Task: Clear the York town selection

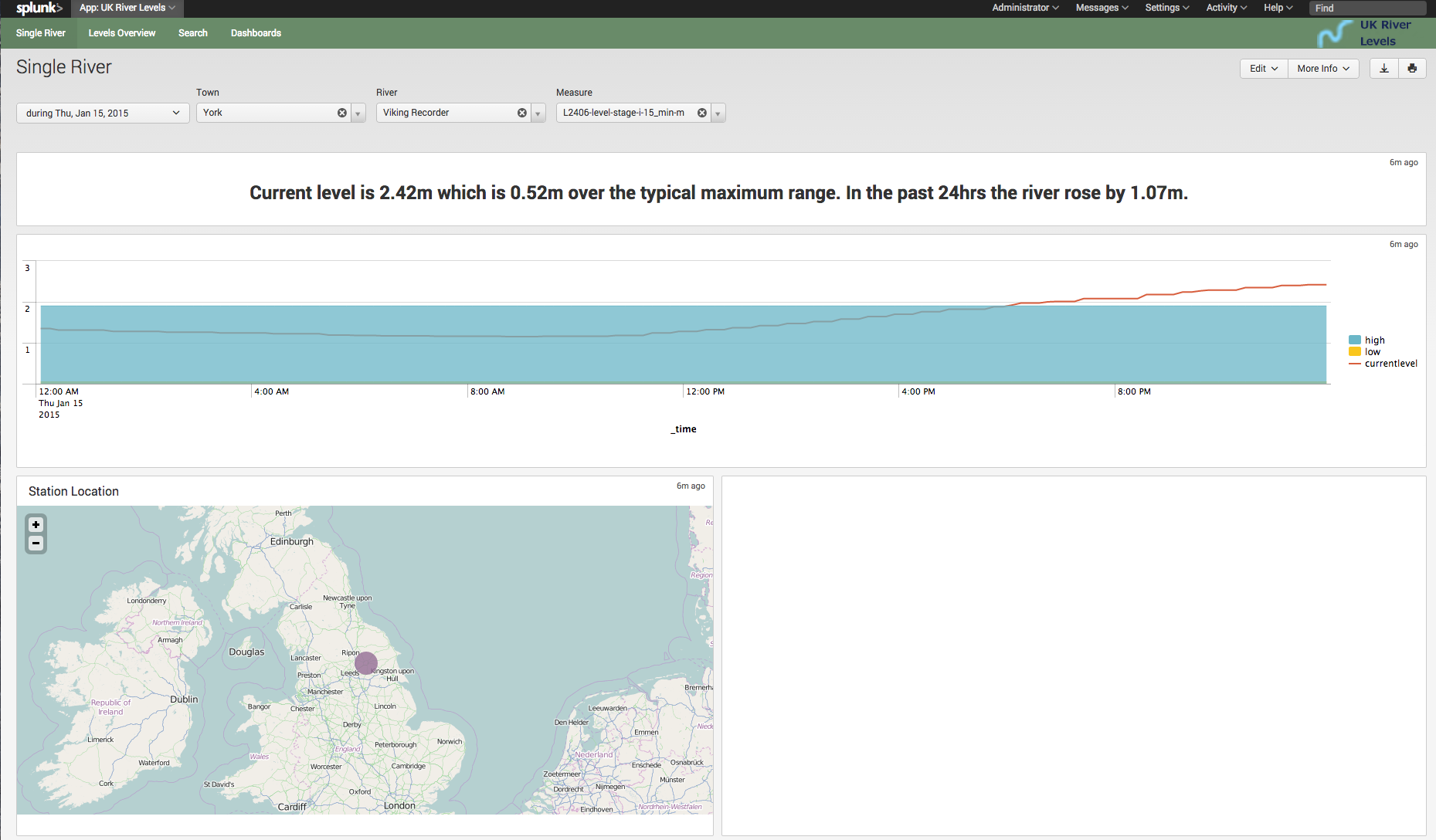Action: pos(342,113)
